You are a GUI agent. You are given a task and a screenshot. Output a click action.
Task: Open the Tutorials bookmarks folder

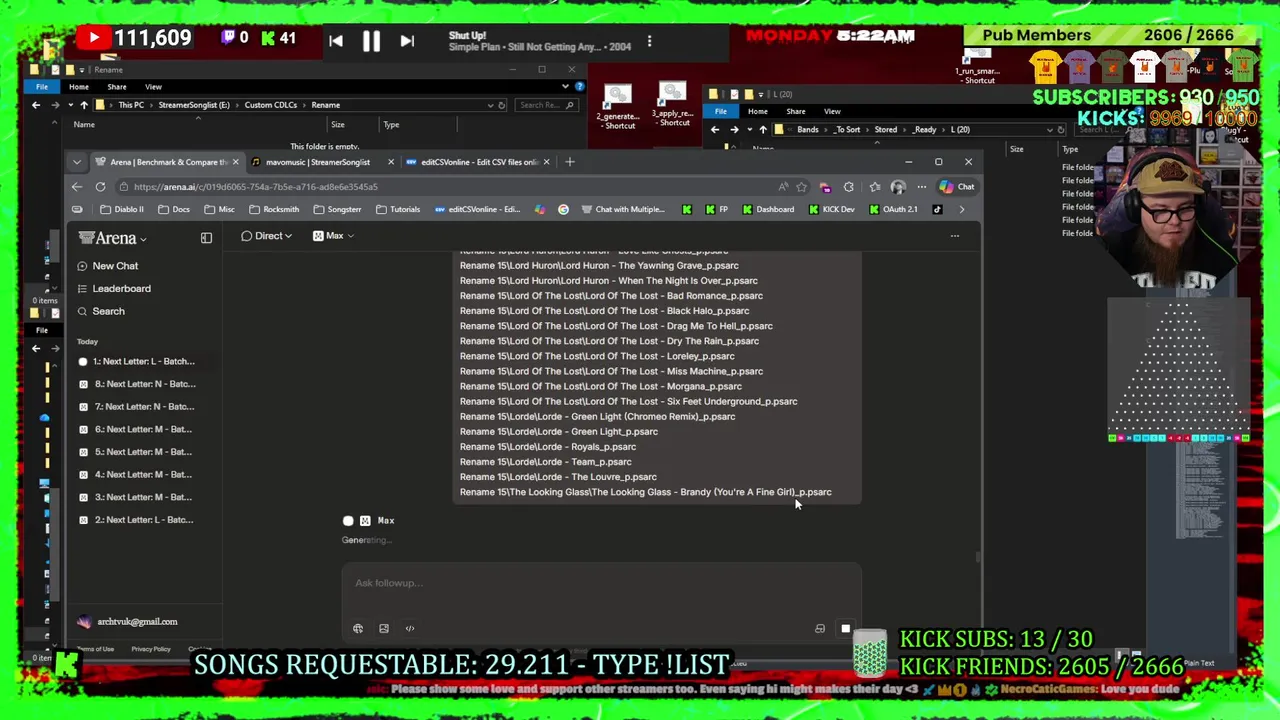[x=398, y=210]
